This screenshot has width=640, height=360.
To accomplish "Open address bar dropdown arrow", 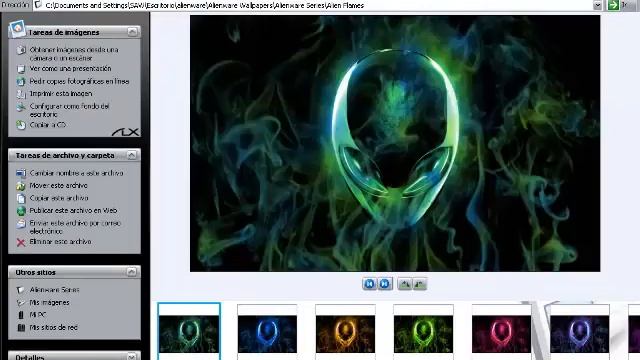I will (598, 5).
